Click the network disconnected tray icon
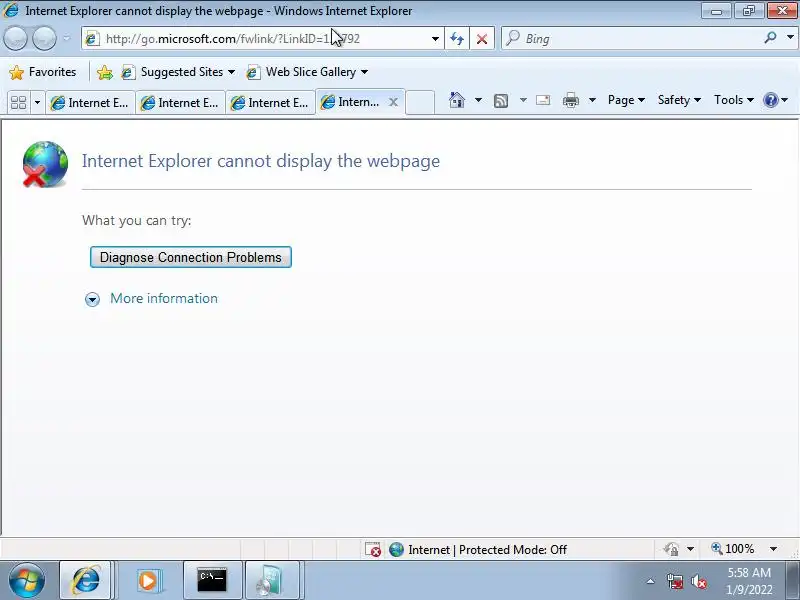Image resolution: width=800 pixels, height=600 pixels. click(x=674, y=581)
